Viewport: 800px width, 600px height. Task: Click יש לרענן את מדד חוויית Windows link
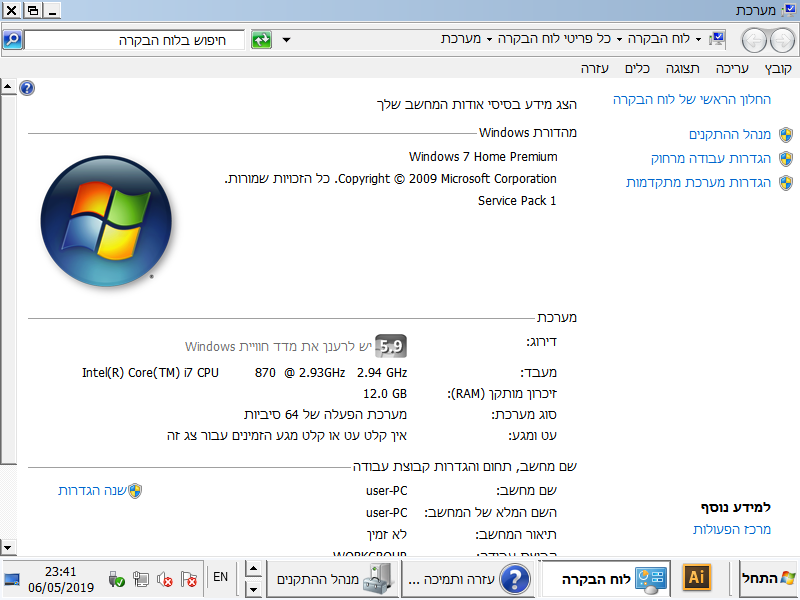click(x=278, y=346)
